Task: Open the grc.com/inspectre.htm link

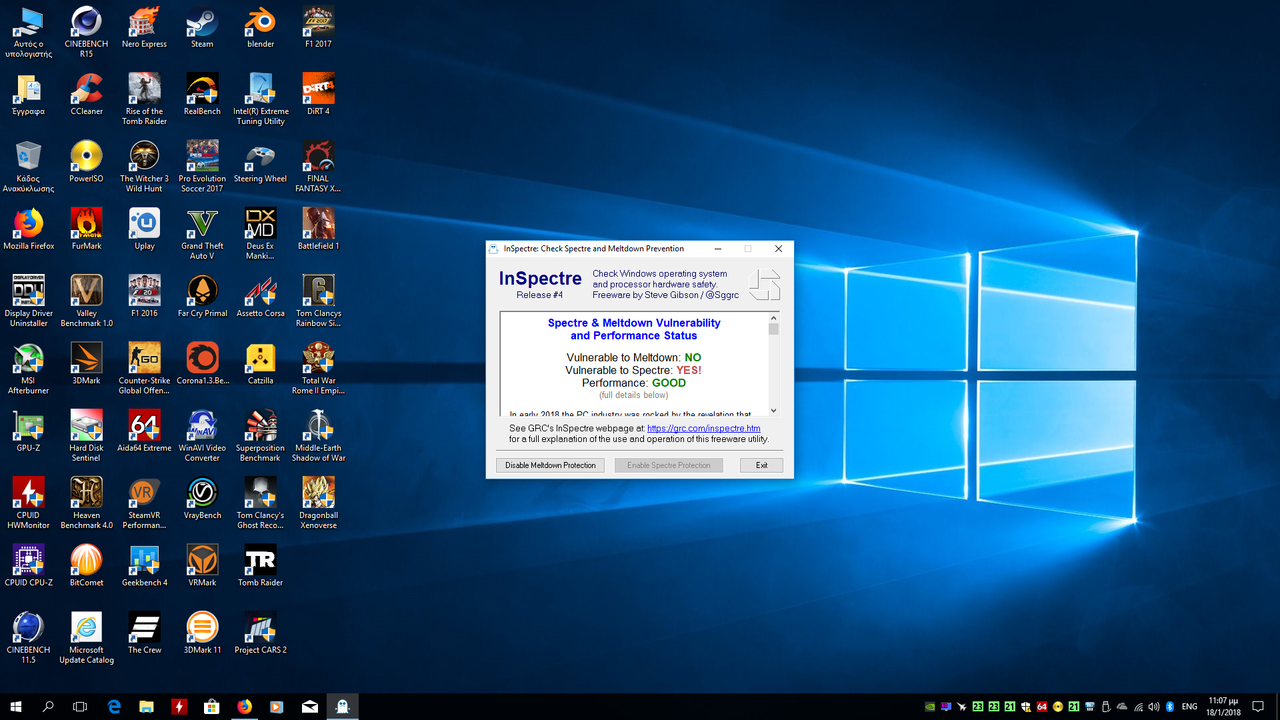Action: click(x=704, y=428)
